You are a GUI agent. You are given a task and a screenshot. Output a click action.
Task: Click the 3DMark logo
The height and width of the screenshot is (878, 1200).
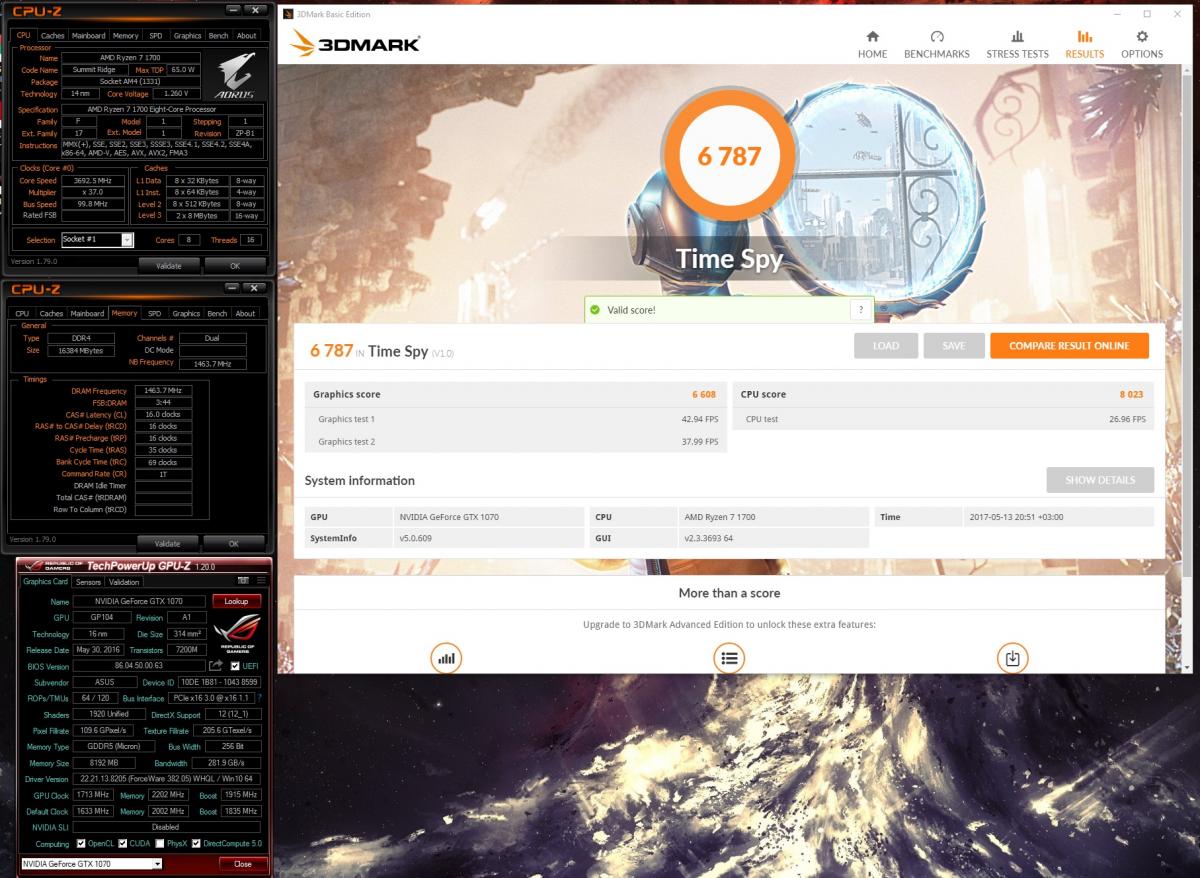click(355, 43)
